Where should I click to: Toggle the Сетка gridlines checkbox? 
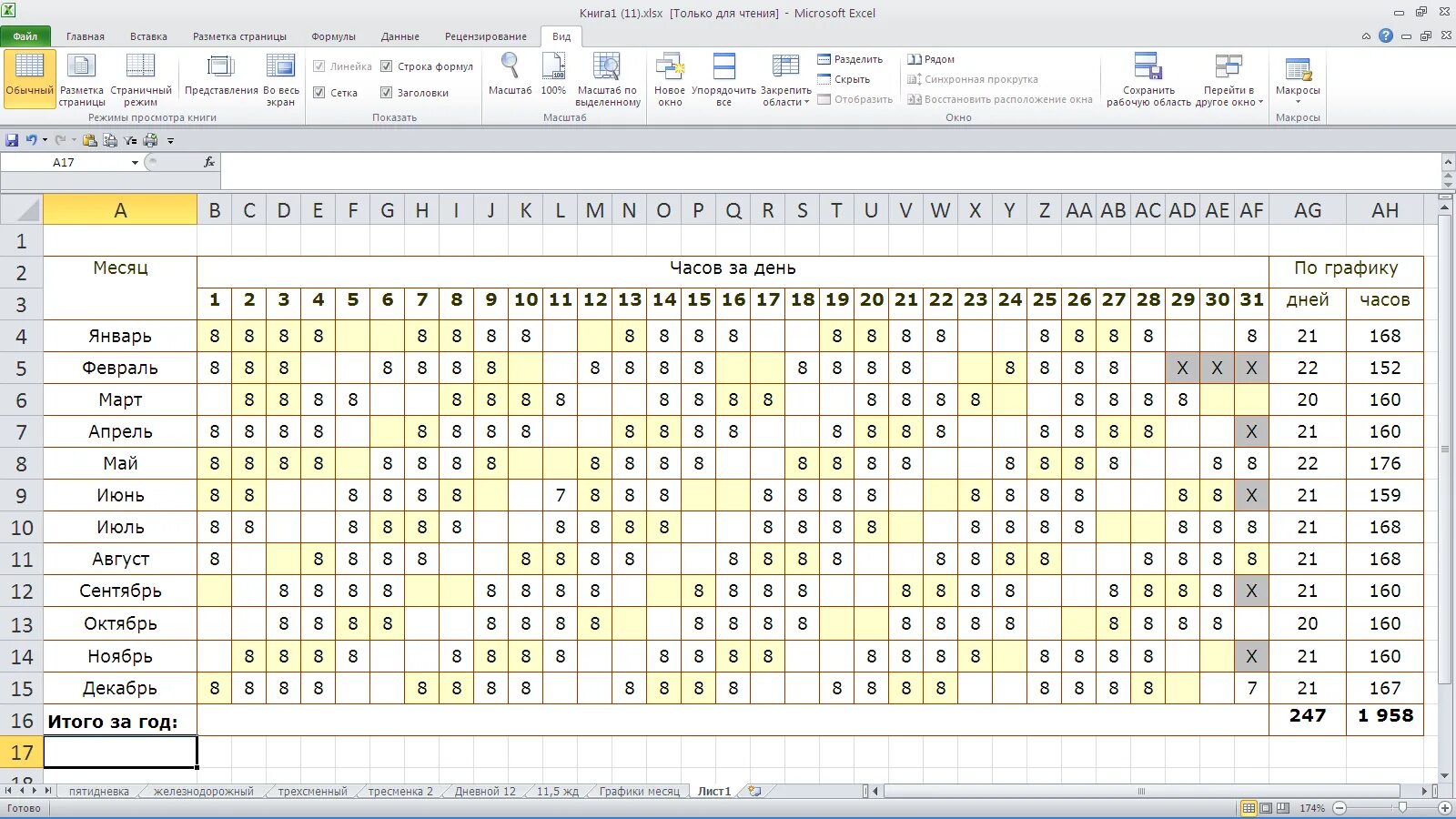(x=319, y=93)
